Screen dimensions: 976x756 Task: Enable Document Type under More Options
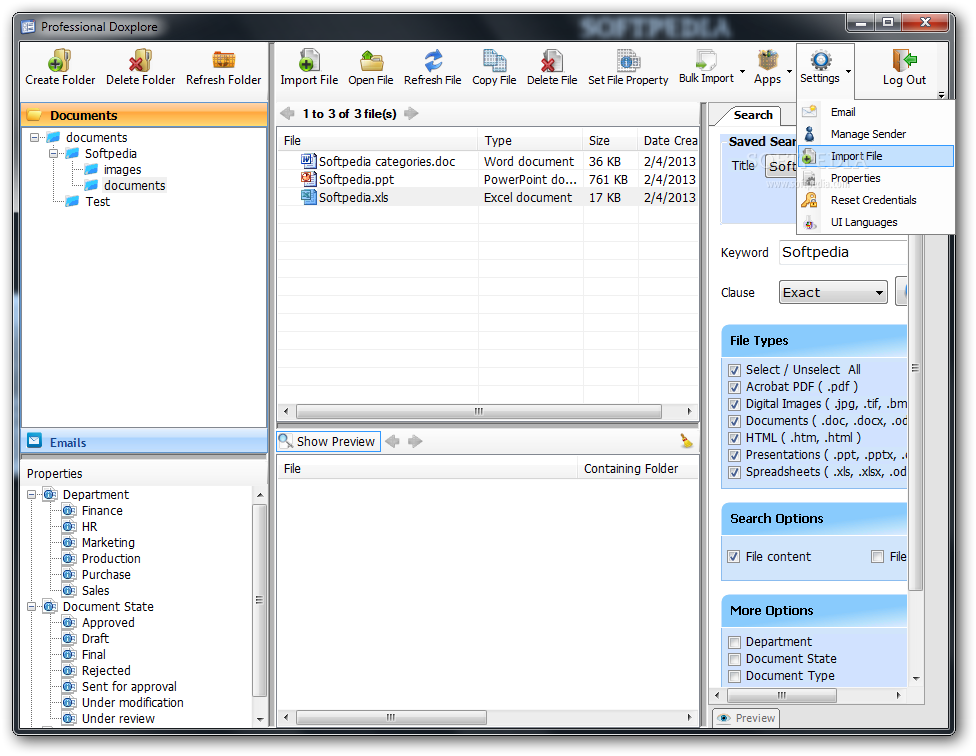coord(734,676)
